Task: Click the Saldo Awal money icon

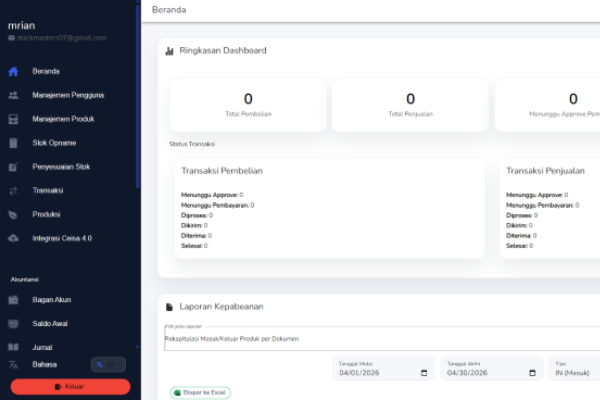Action: 13,324
